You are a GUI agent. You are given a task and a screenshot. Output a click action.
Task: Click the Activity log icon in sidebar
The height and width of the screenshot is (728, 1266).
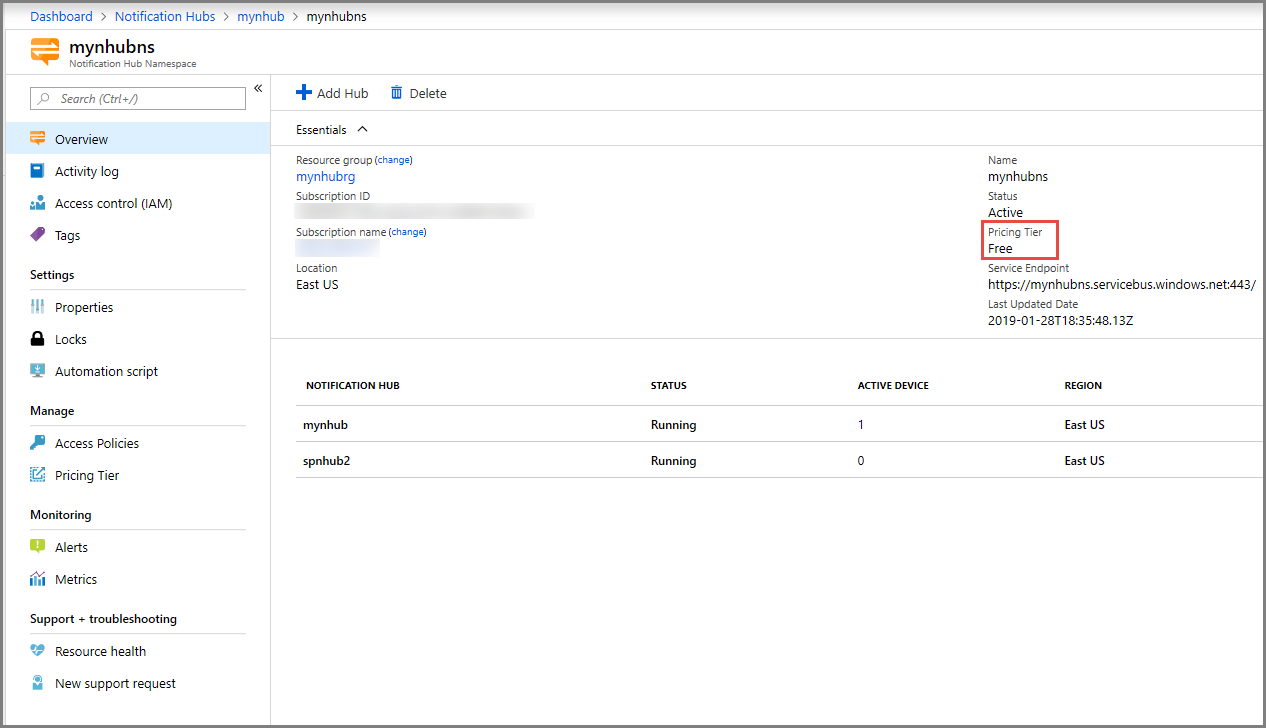pos(38,171)
